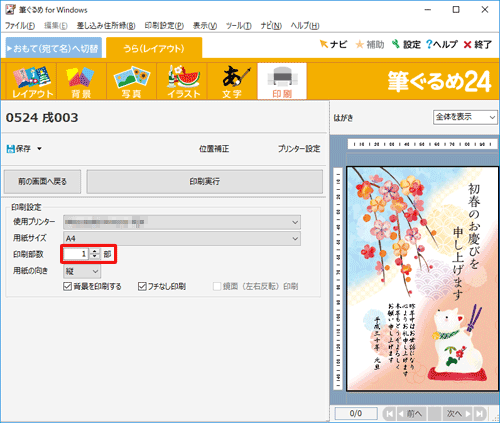Open the ヘルプ(H) menu
The width and height of the screenshot is (500, 423).
pos(305,26)
